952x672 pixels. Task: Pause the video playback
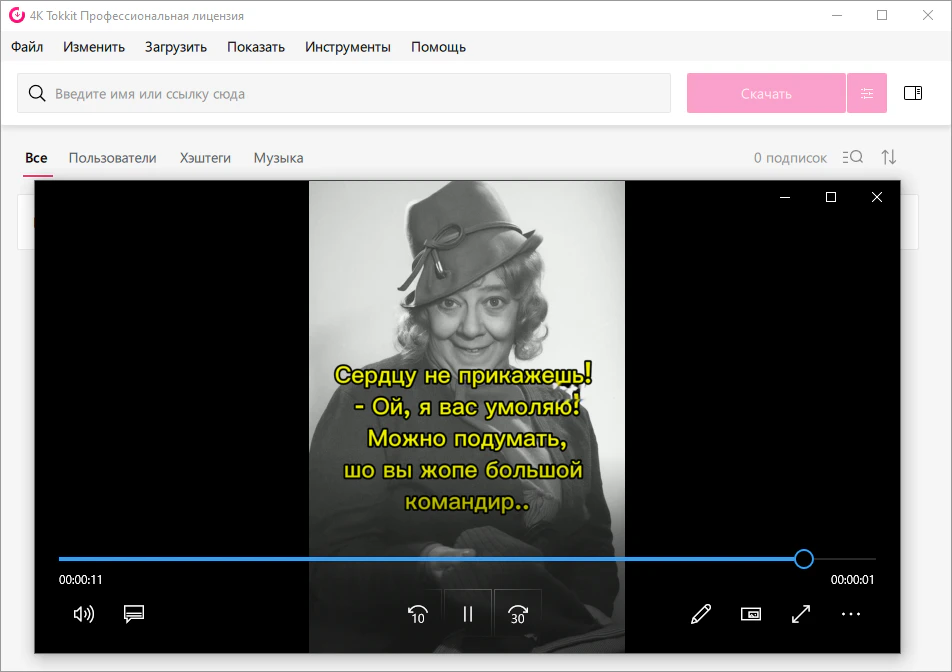pos(467,614)
